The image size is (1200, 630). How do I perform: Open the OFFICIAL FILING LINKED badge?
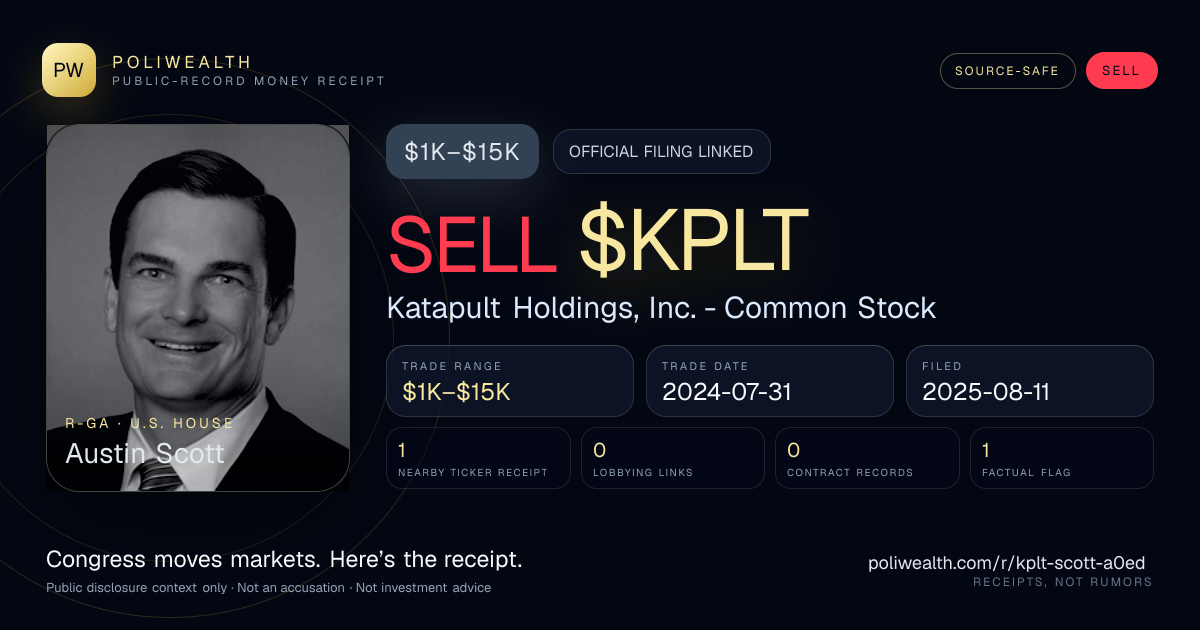click(661, 152)
